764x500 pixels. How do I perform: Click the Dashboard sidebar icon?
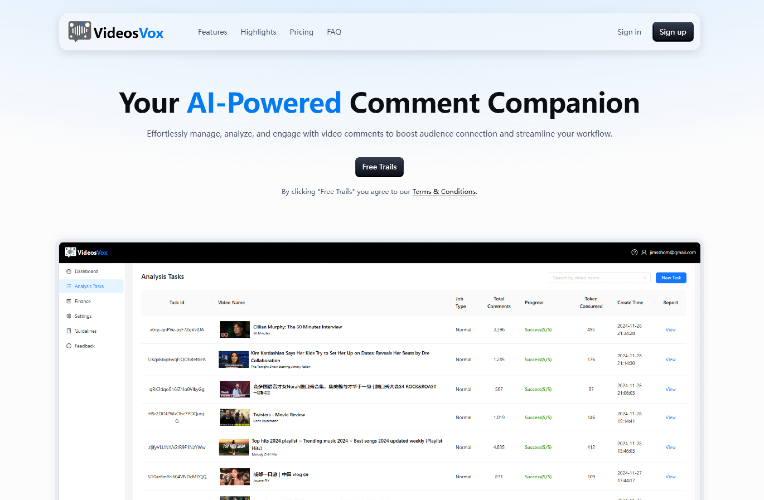click(69, 271)
